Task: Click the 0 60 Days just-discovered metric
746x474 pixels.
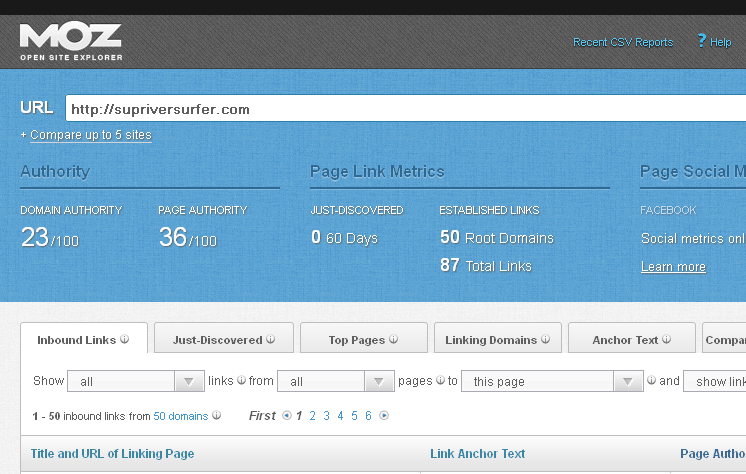Action: click(344, 237)
